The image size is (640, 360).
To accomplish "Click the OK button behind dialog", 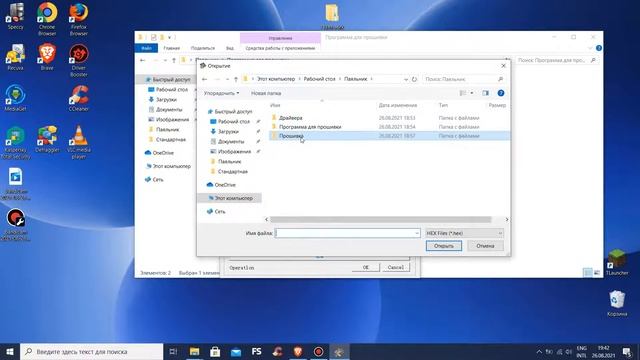I will pyautogui.click(x=365, y=267).
